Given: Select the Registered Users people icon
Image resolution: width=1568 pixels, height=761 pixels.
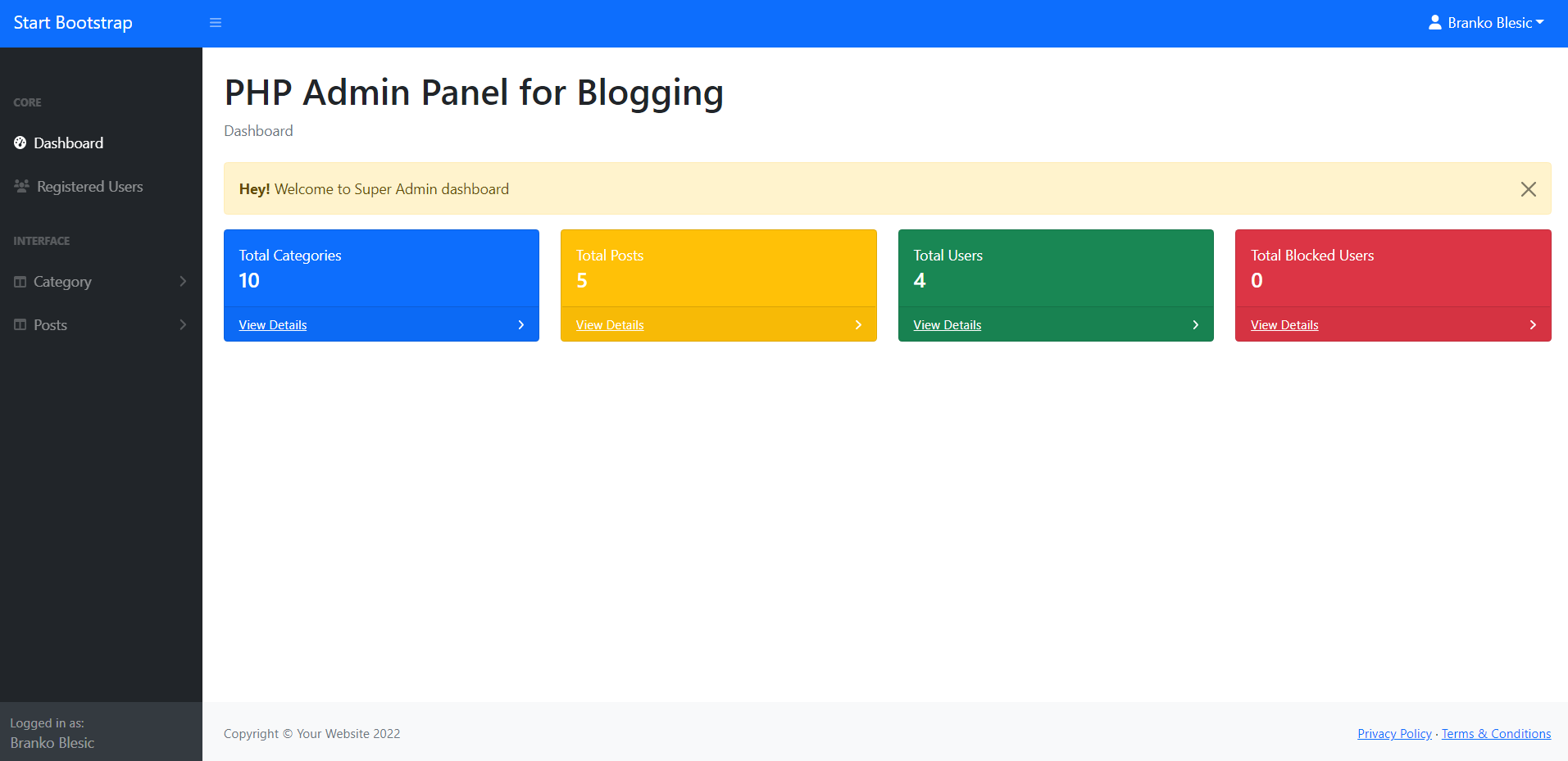Looking at the screenshot, I should coord(20,186).
